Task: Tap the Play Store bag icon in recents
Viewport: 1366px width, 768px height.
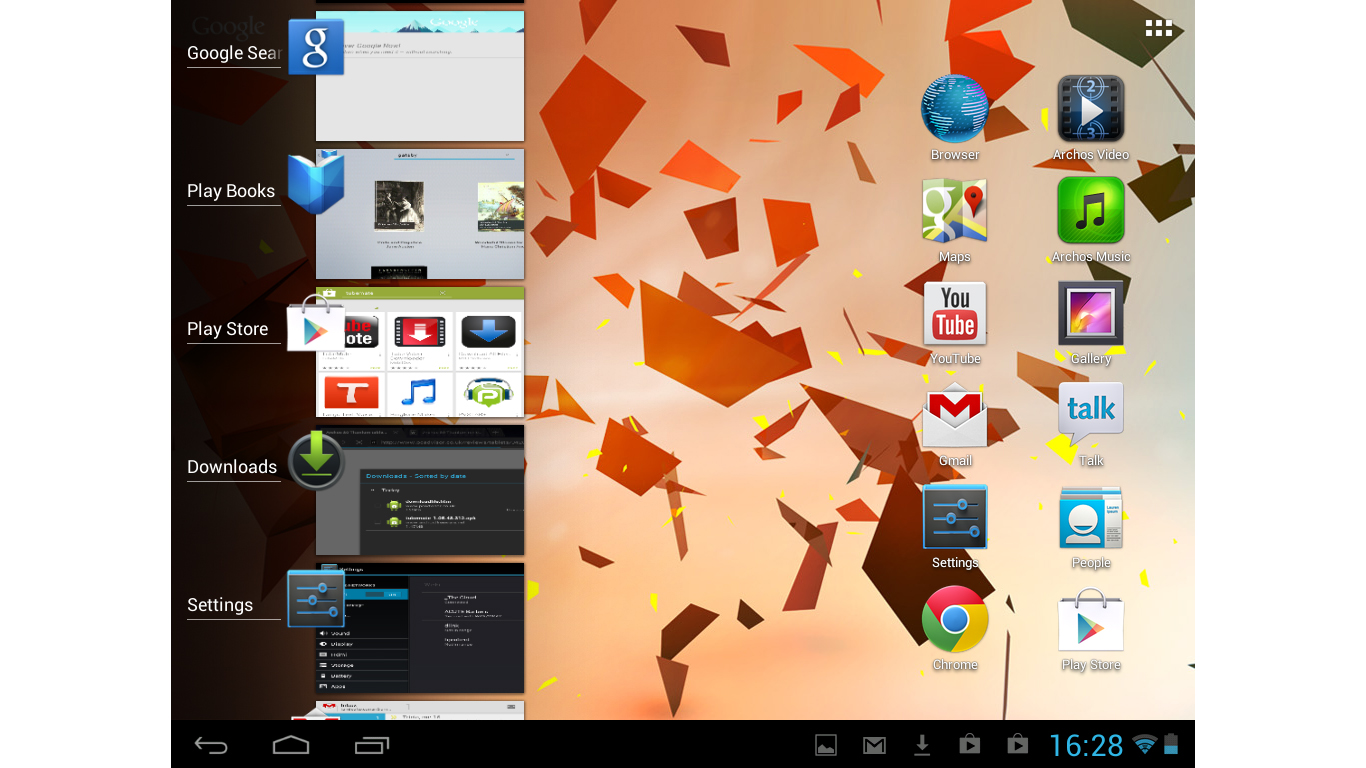Action: coord(316,323)
